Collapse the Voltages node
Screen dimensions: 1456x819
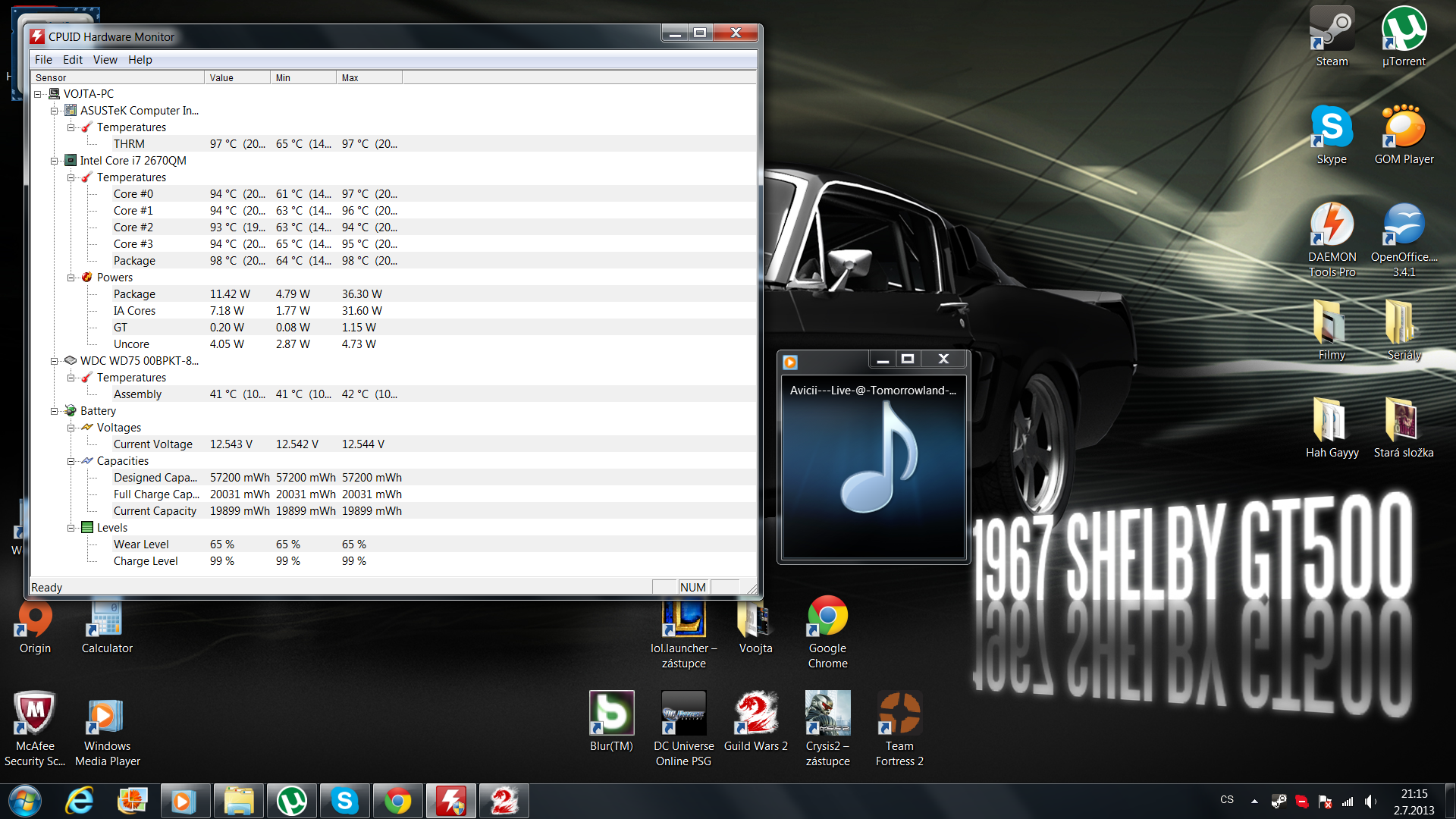pos(71,428)
